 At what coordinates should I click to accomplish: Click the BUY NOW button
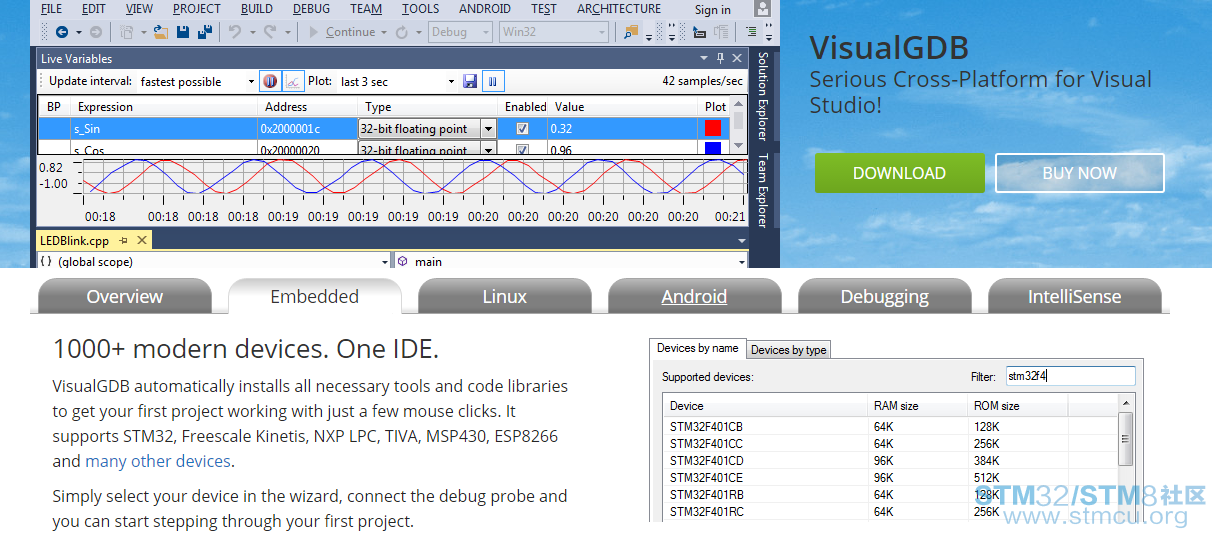tap(1080, 173)
